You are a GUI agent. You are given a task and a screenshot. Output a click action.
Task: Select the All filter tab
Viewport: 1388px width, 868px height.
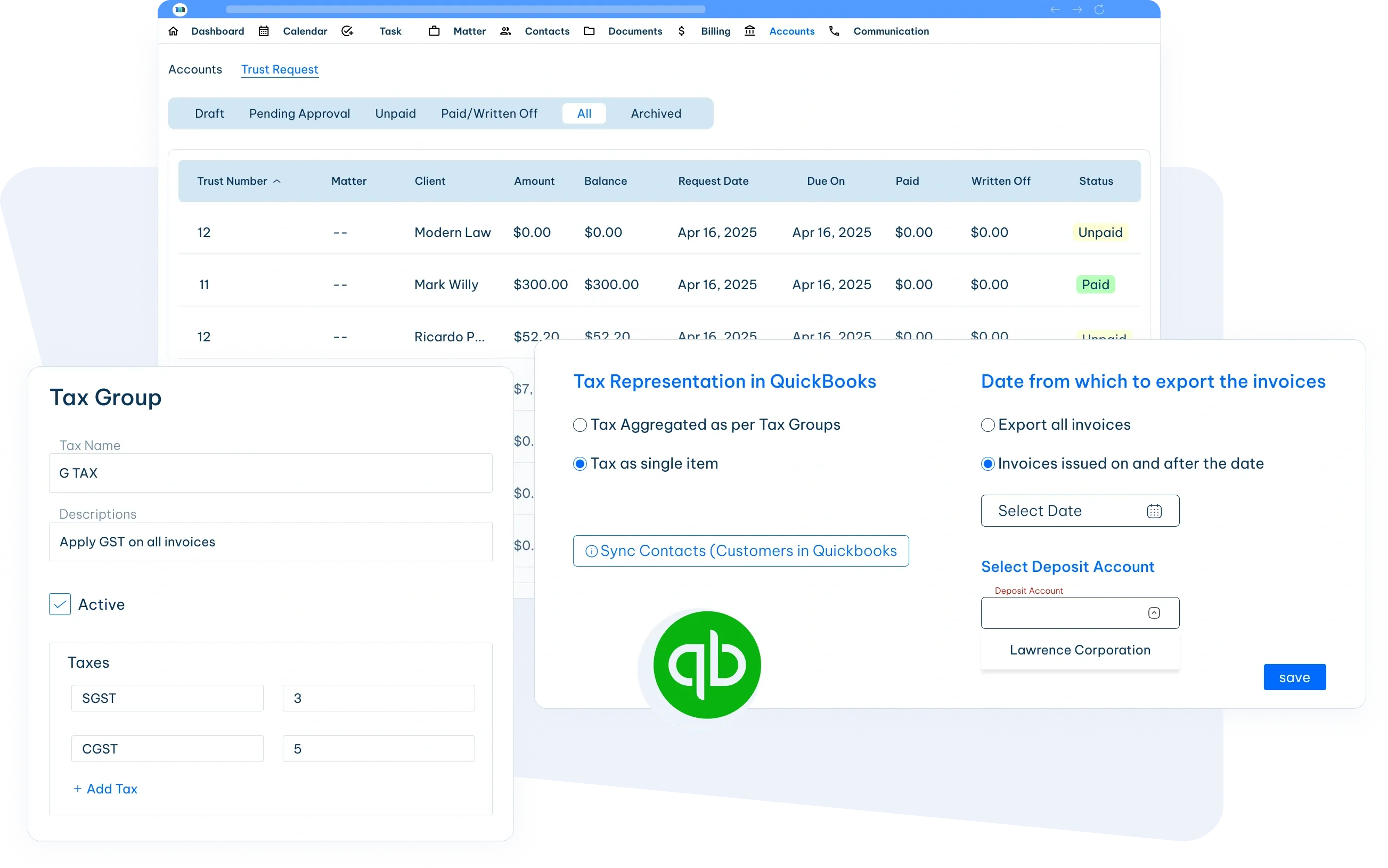(584, 113)
